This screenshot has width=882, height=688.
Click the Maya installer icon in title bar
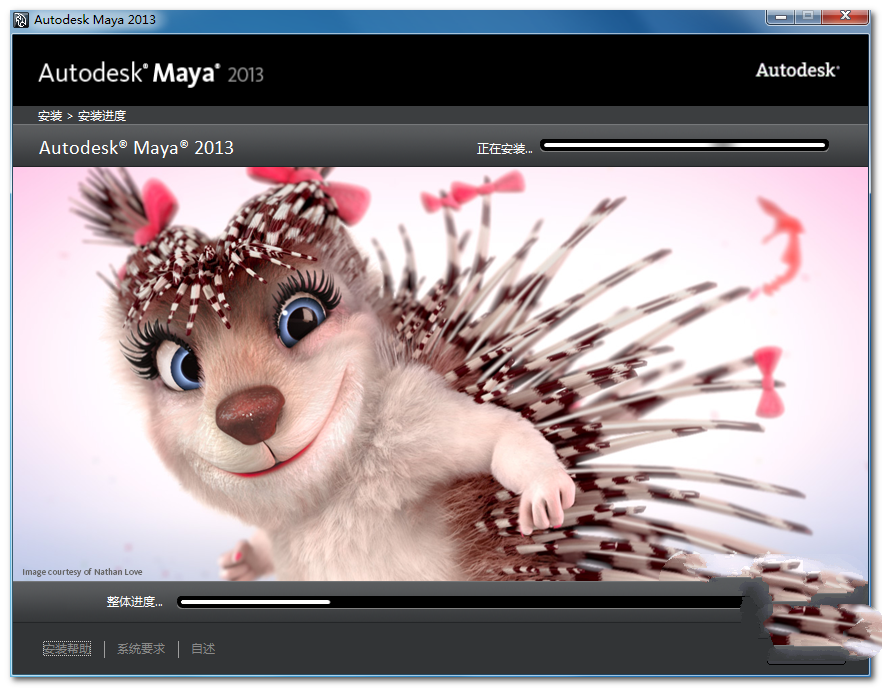point(21,20)
